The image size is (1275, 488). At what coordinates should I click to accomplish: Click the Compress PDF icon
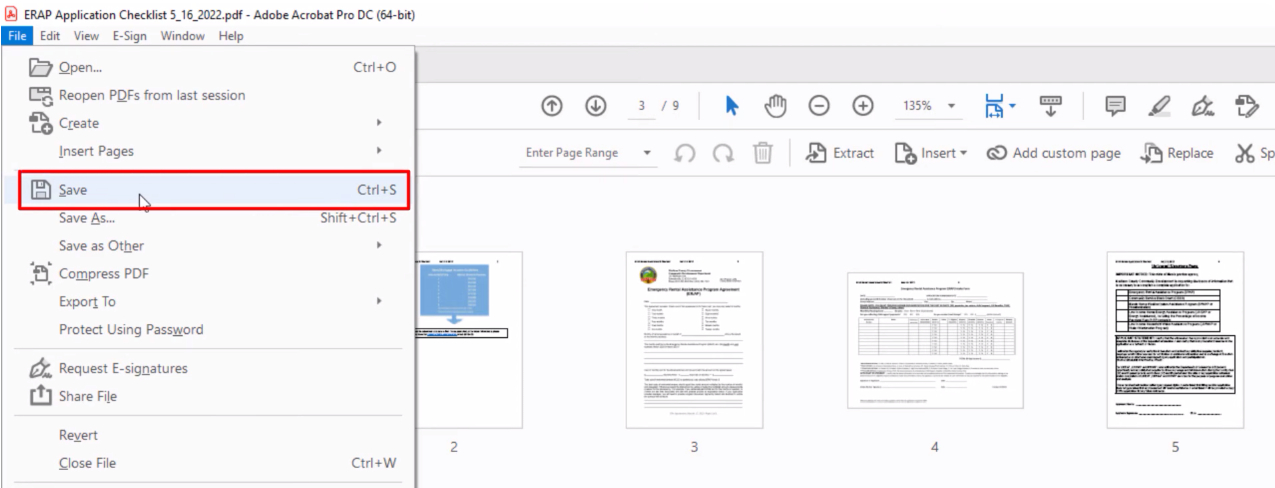pos(40,273)
